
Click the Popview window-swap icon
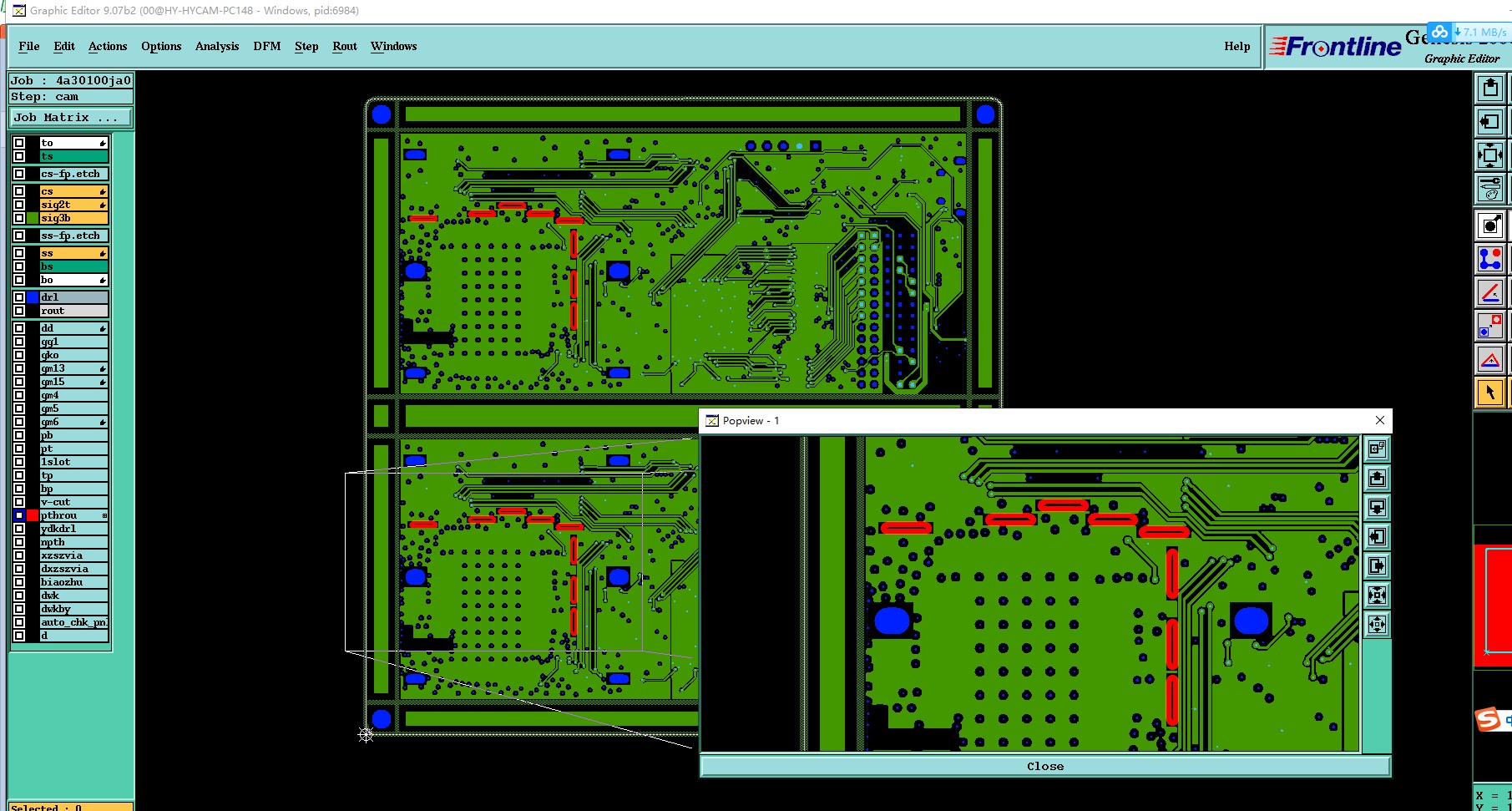pyautogui.click(x=1377, y=449)
